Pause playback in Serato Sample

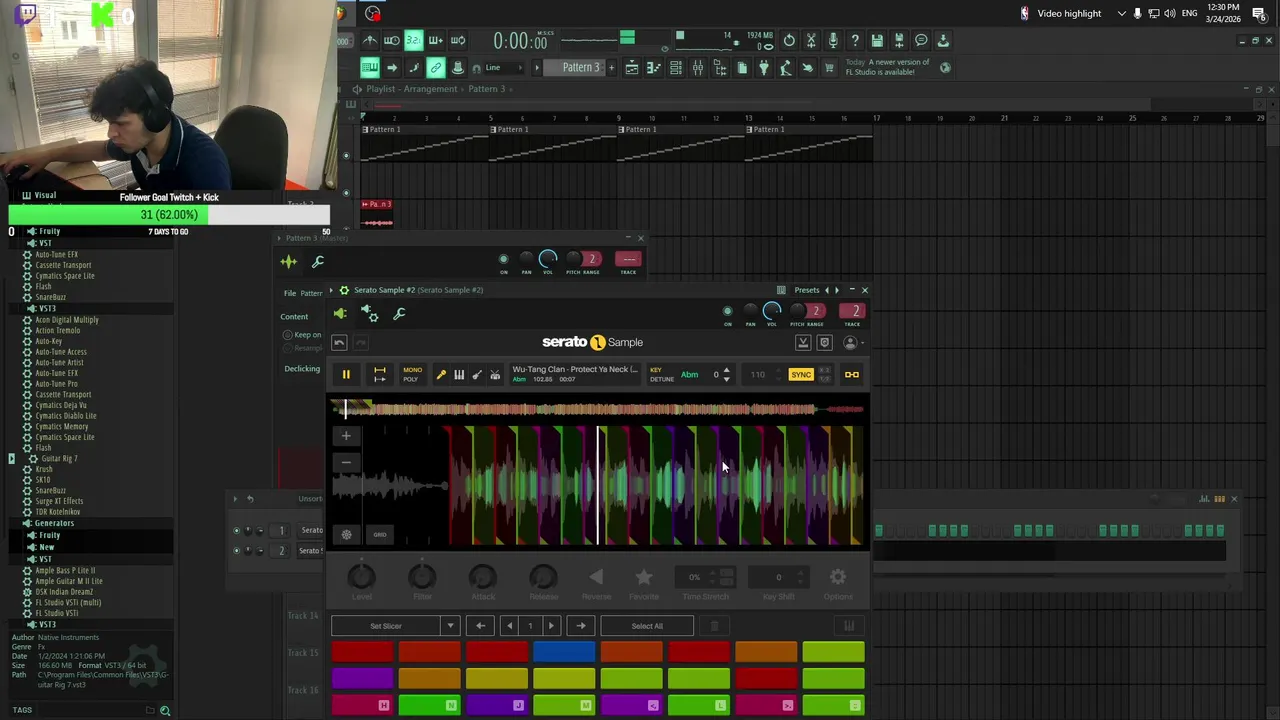pyautogui.click(x=346, y=374)
